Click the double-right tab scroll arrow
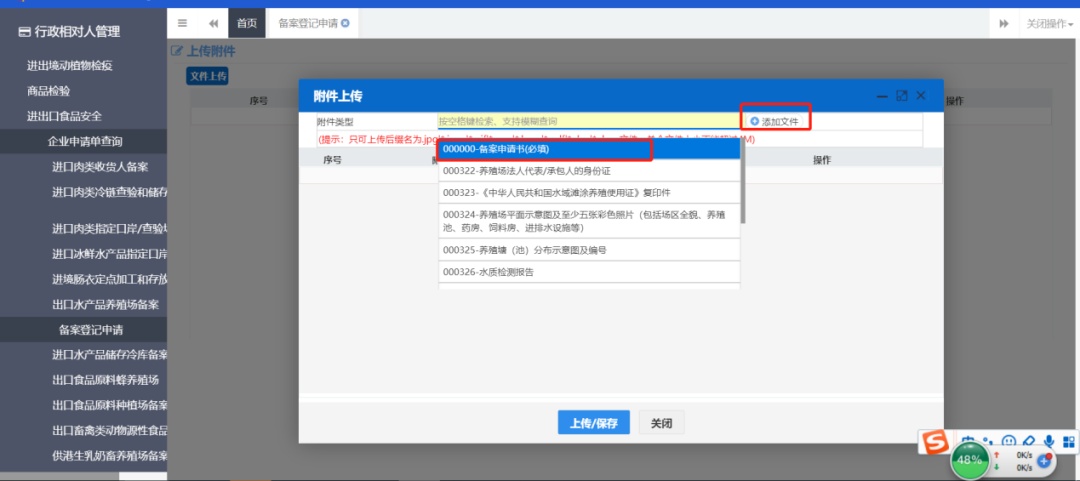The width and height of the screenshot is (1080, 481). pyautogui.click(x=1004, y=23)
